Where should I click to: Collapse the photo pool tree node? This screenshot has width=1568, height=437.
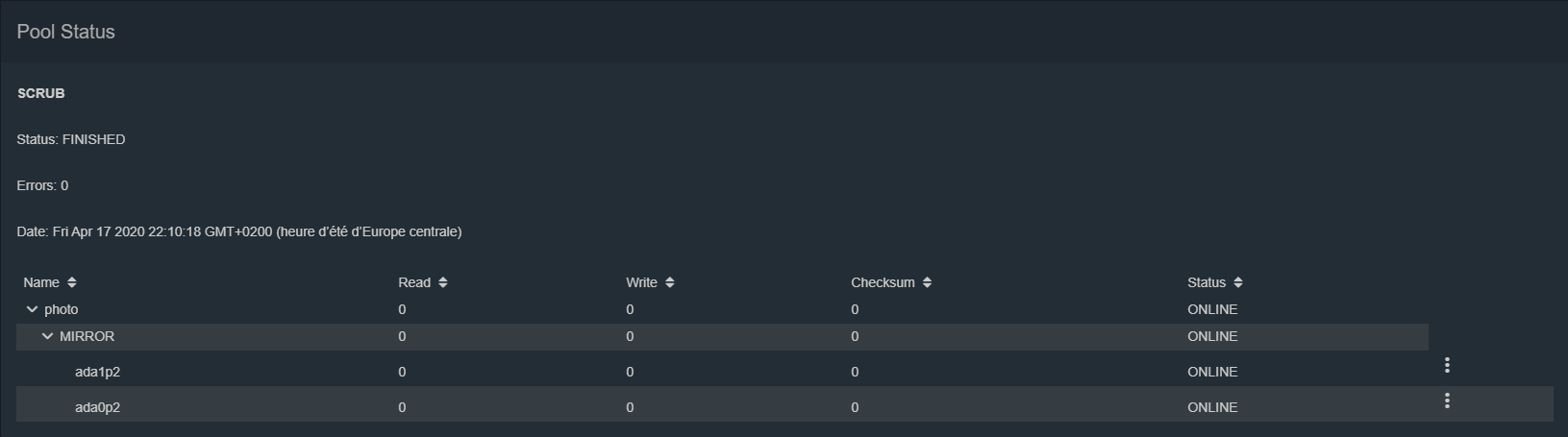click(32, 309)
